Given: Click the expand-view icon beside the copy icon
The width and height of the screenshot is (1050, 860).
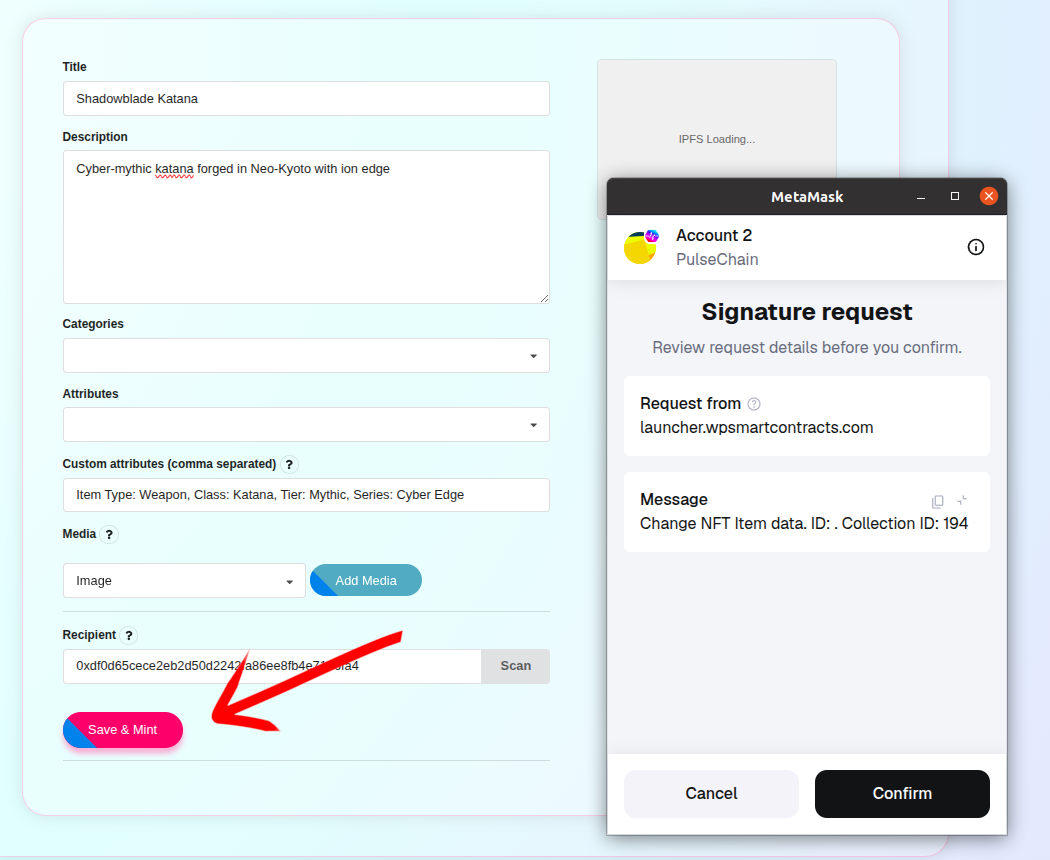Looking at the screenshot, I should (961, 501).
